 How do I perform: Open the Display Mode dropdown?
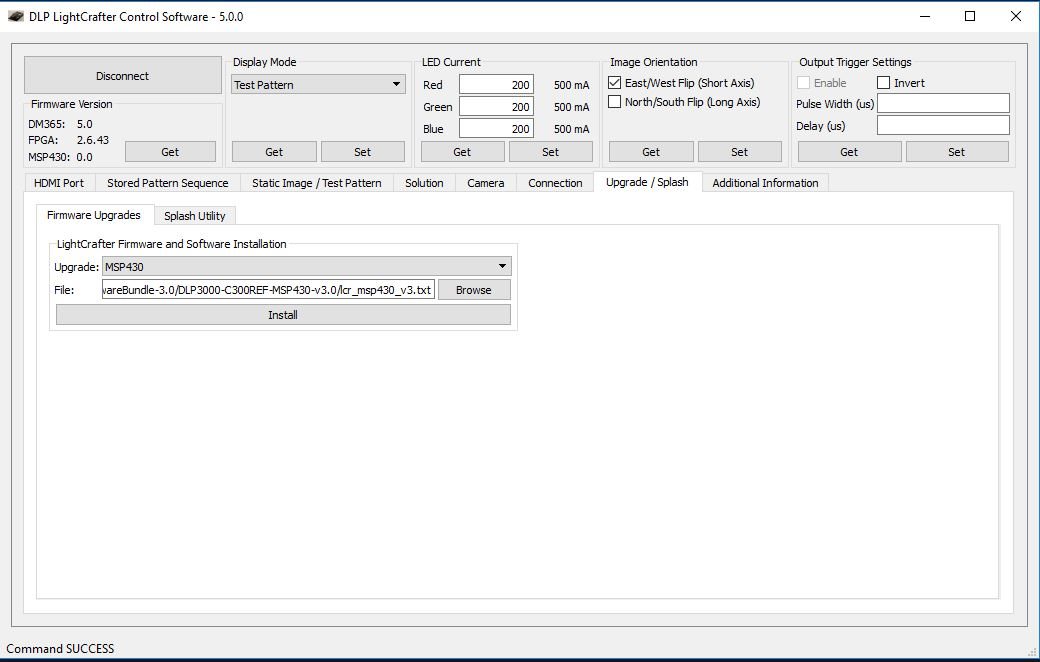(318, 84)
